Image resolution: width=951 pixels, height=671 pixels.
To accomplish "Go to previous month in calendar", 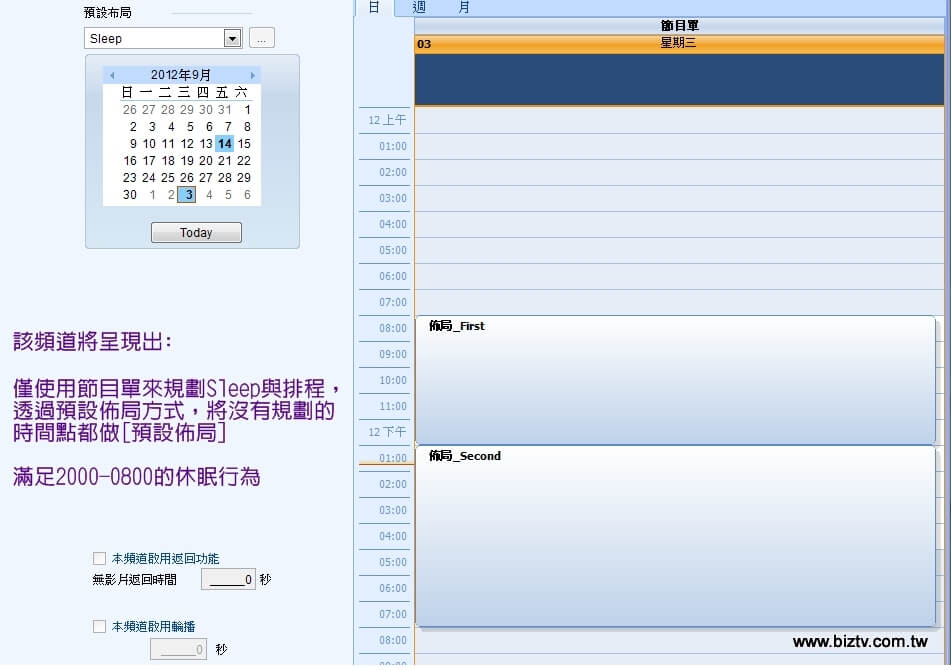I will (112, 75).
